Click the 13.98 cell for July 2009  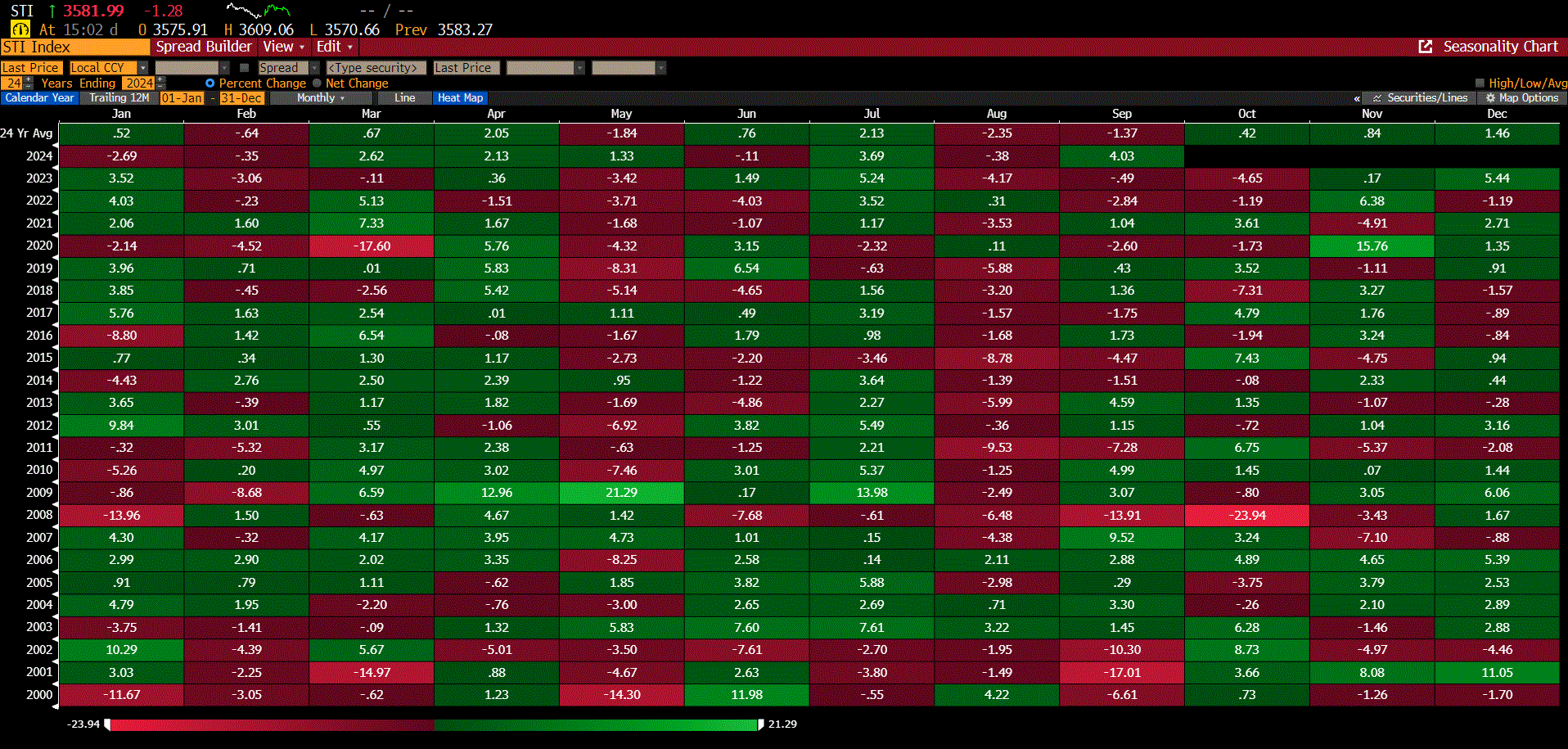pyautogui.click(x=872, y=493)
